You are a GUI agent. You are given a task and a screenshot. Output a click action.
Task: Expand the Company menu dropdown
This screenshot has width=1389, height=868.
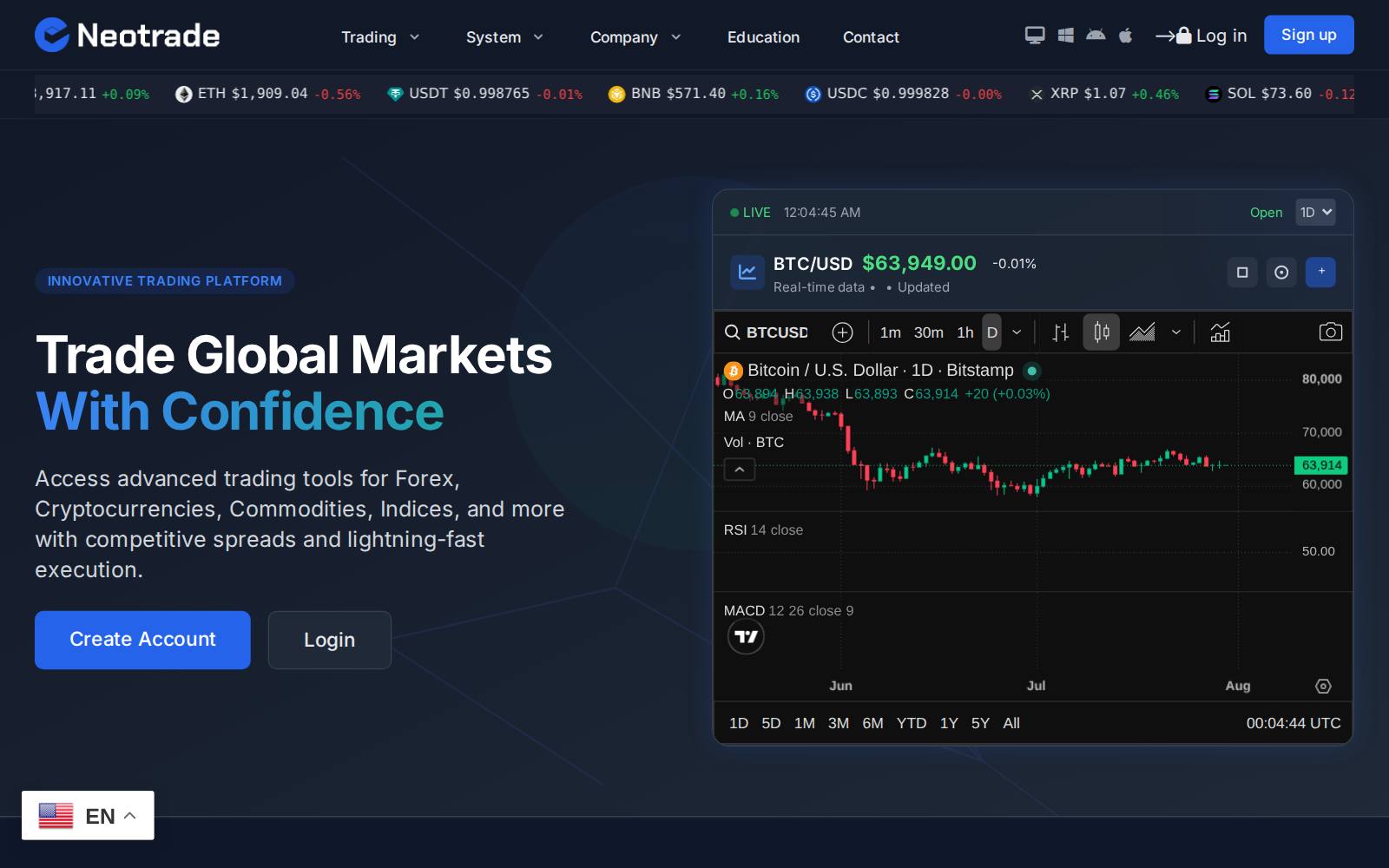tap(635, 37)
